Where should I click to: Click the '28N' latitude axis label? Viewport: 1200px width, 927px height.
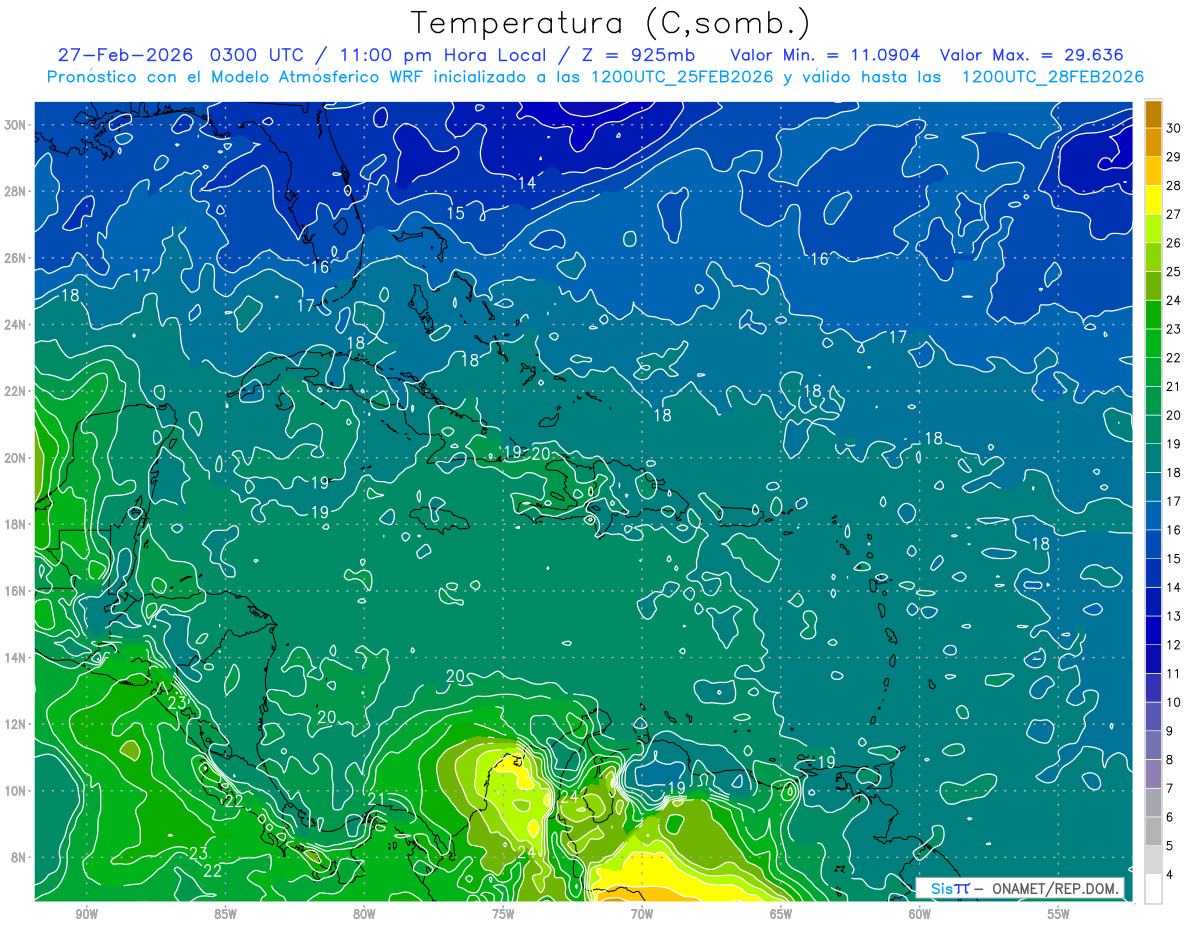17,191
